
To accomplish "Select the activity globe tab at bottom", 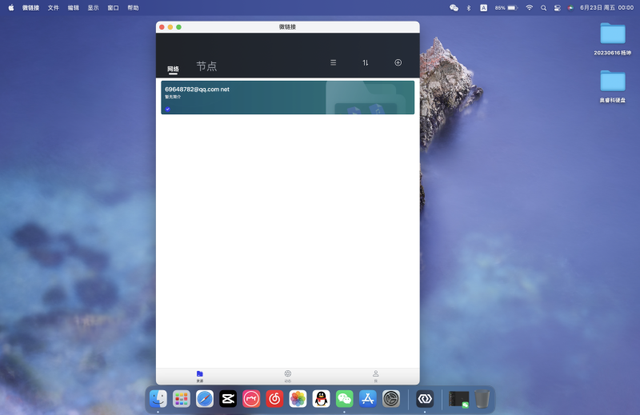I will point(288,376).
